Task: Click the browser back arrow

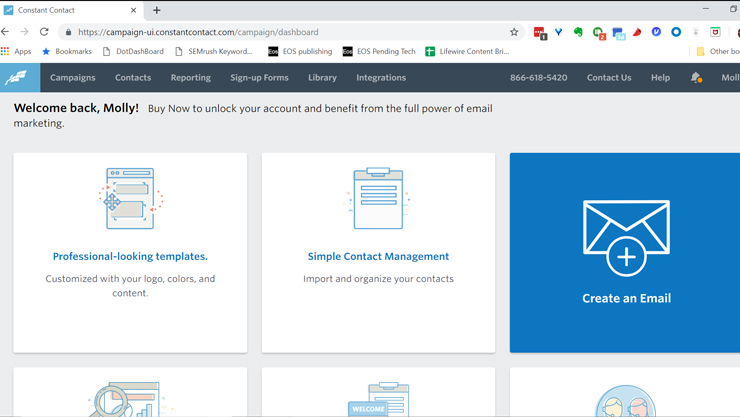Action: point(5,32)
